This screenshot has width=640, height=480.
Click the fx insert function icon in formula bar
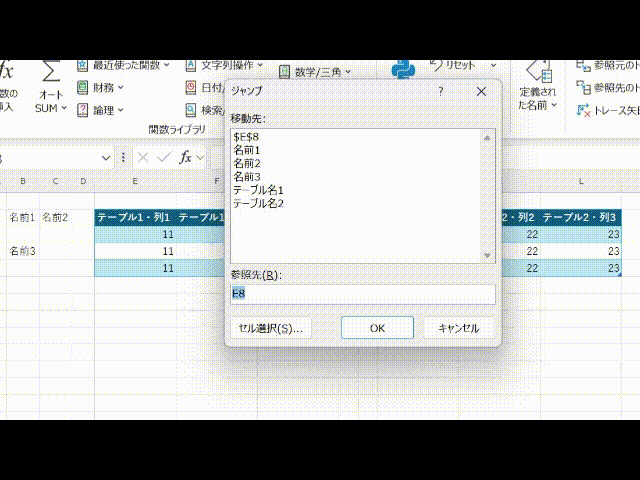pos(185,158)
